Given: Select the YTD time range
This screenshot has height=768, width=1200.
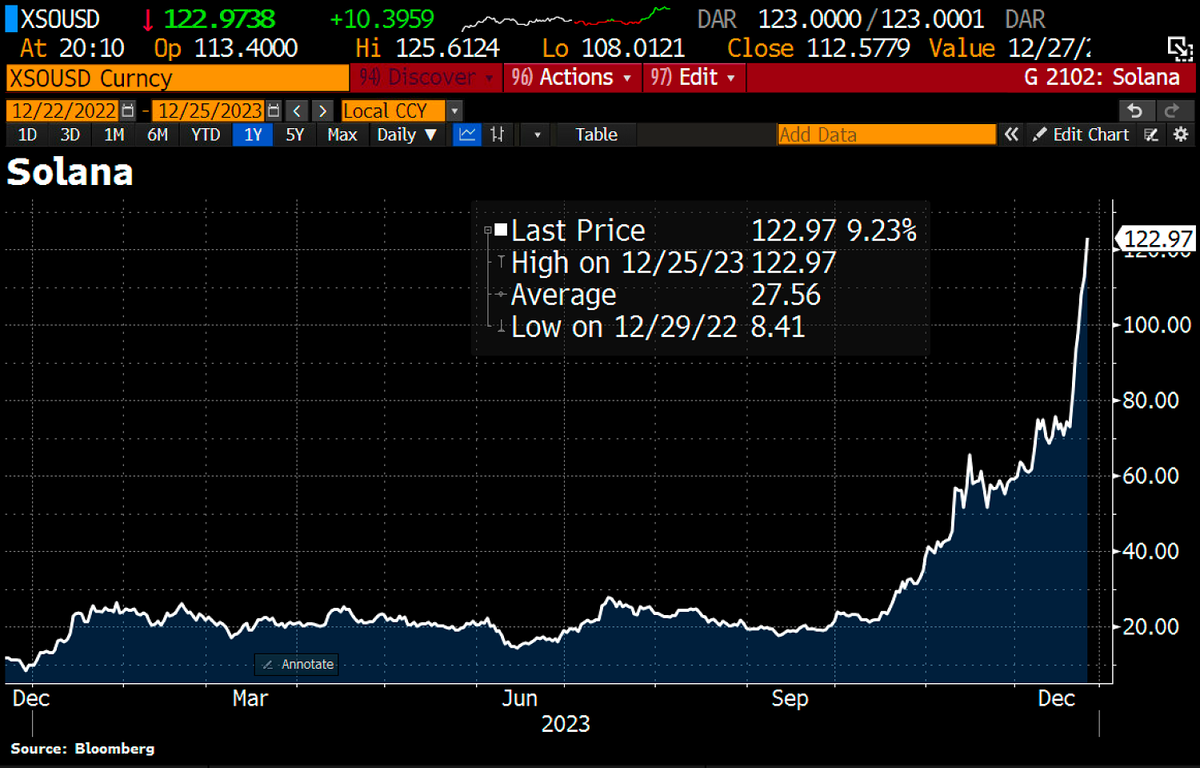Looking at the screenshot, I should tap(205, 135).
